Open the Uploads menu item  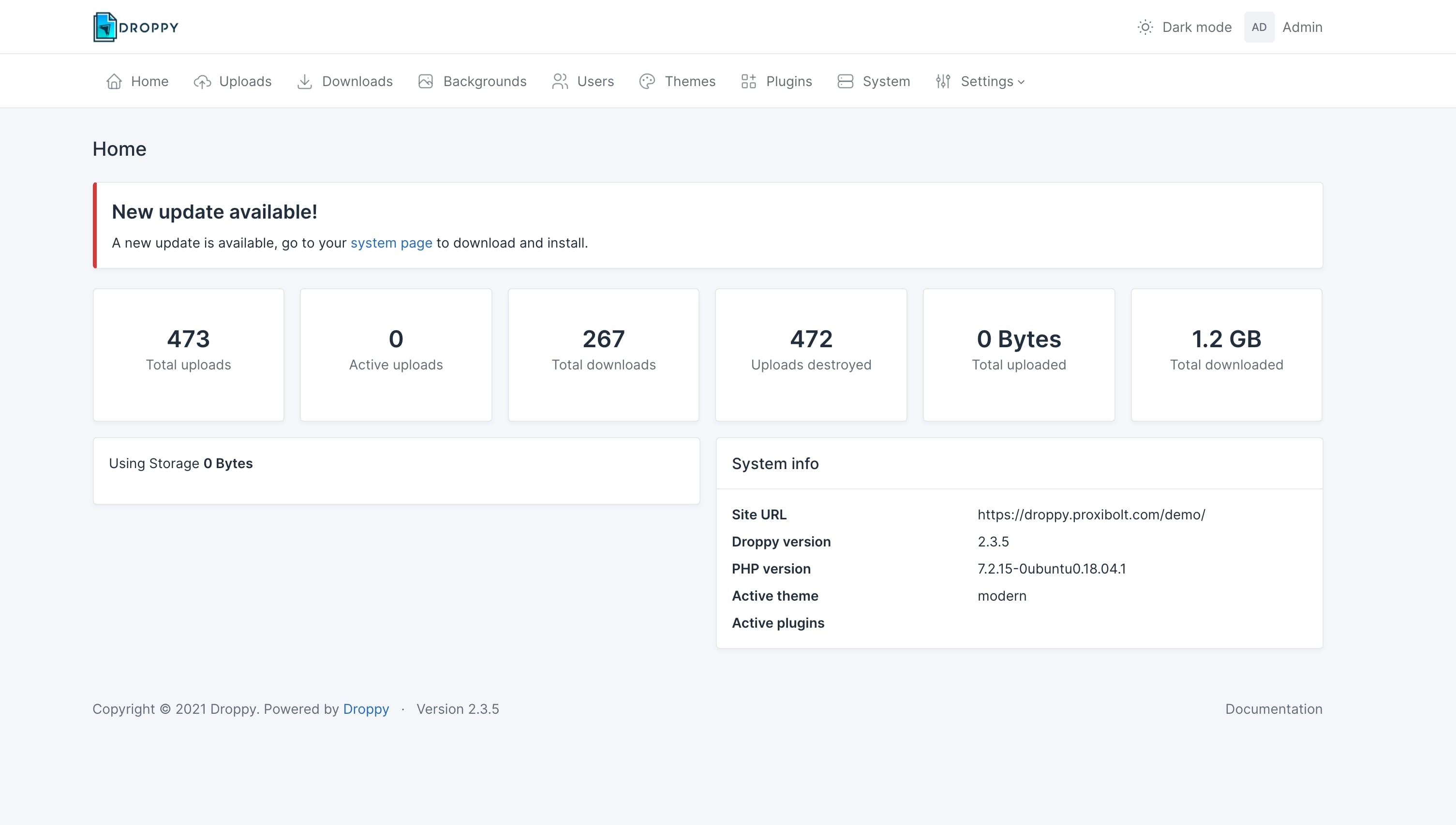(x=245, y=82)
